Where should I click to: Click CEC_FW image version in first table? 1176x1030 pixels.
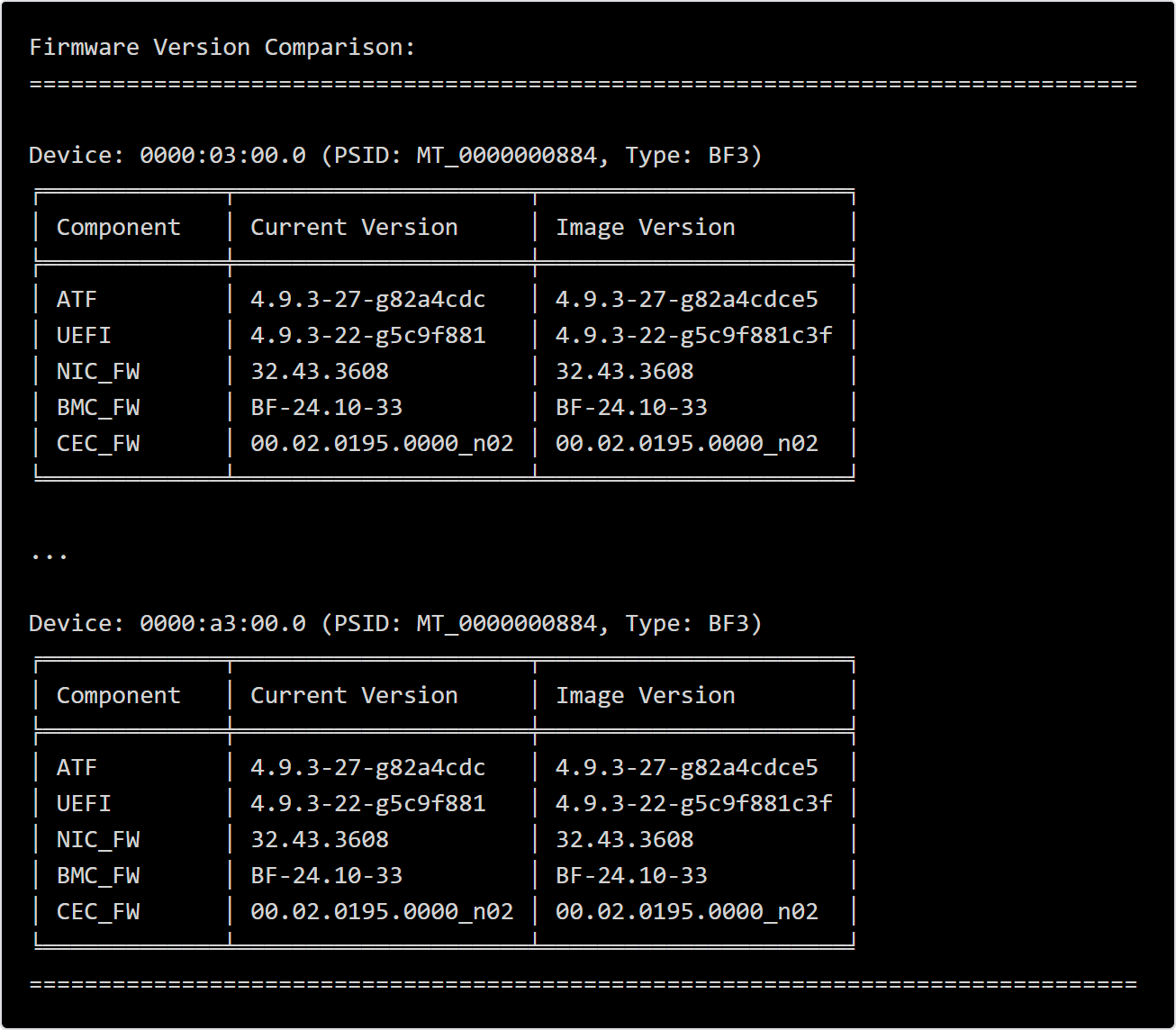[686, 444]
